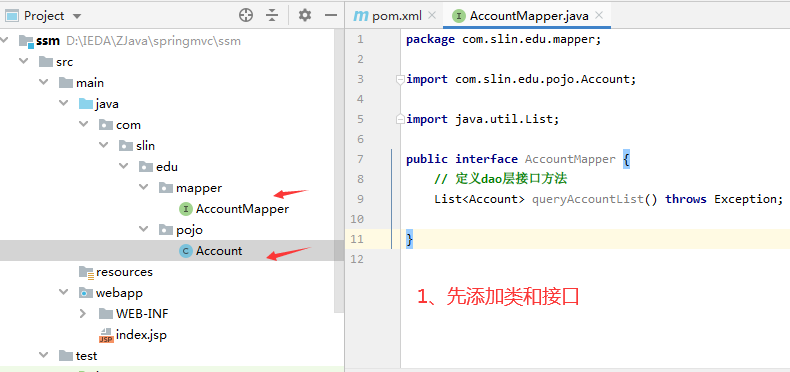Click the mapper package folder icon

coord(166,188)
